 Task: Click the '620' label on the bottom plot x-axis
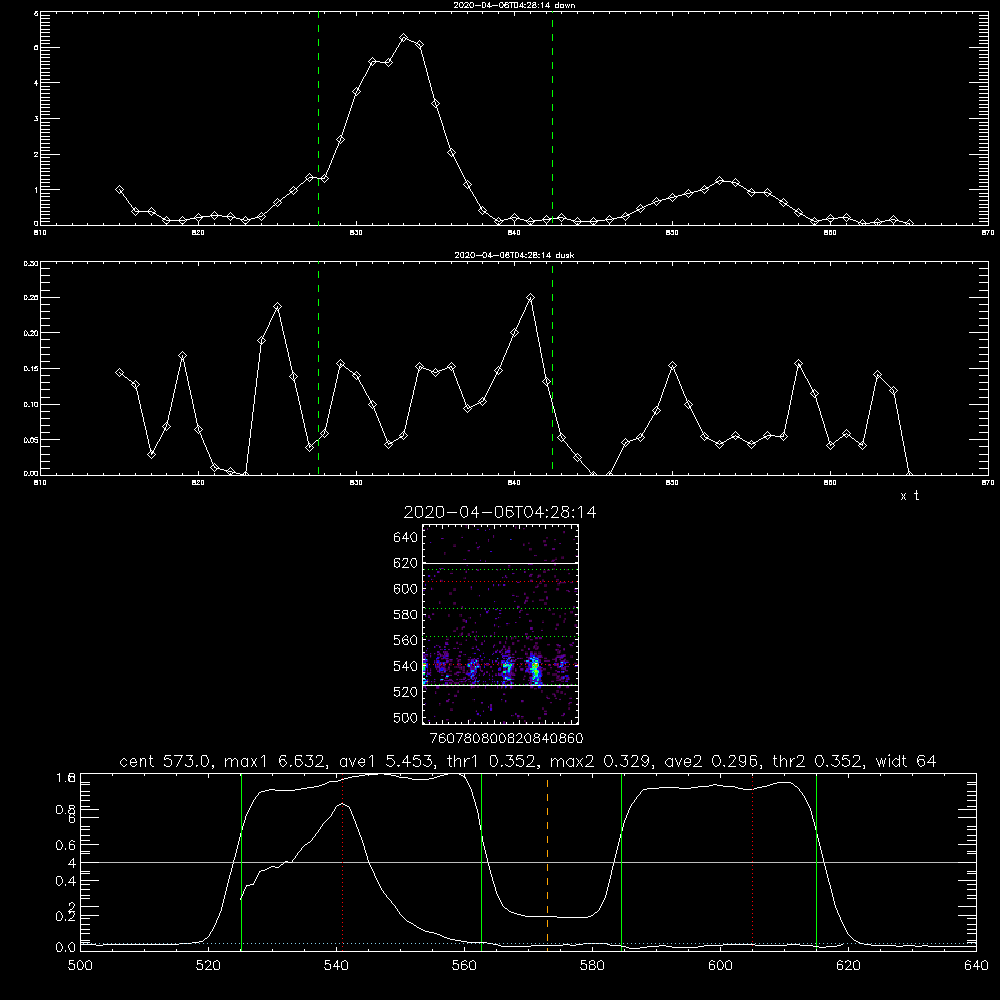point(848,966)
